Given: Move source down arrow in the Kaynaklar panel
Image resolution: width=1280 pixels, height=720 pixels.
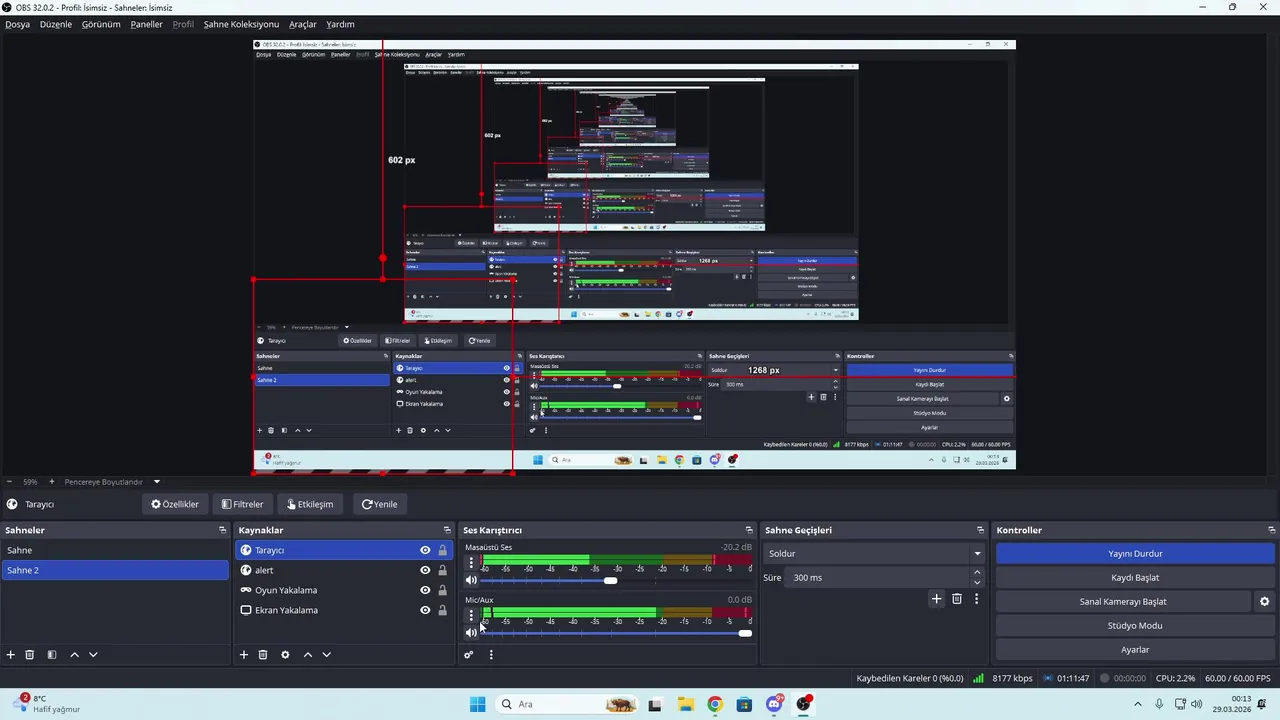Looking at the screenshot, I should (x=326, y=655).
